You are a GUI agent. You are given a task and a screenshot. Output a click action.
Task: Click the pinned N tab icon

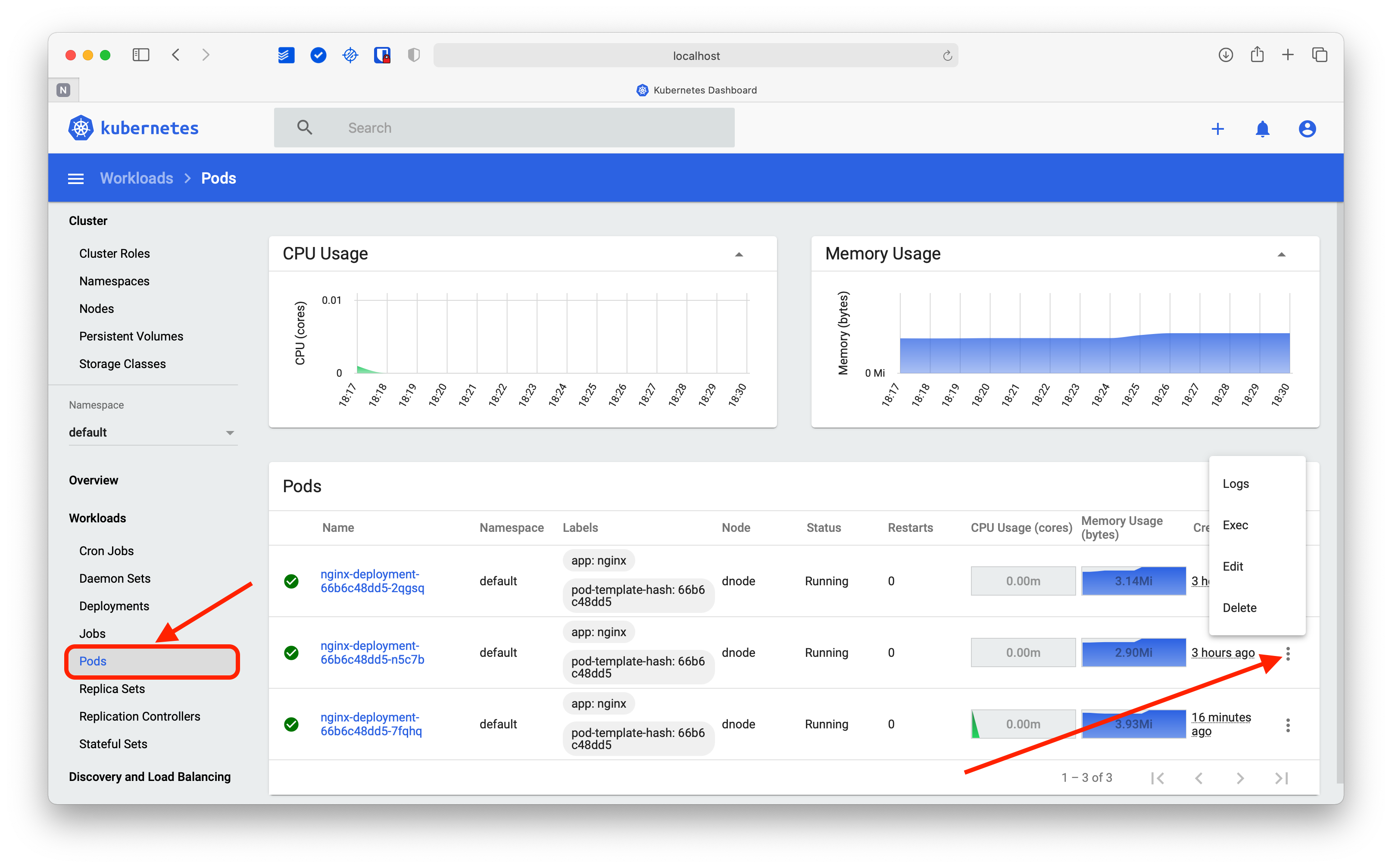click(64, 90)
